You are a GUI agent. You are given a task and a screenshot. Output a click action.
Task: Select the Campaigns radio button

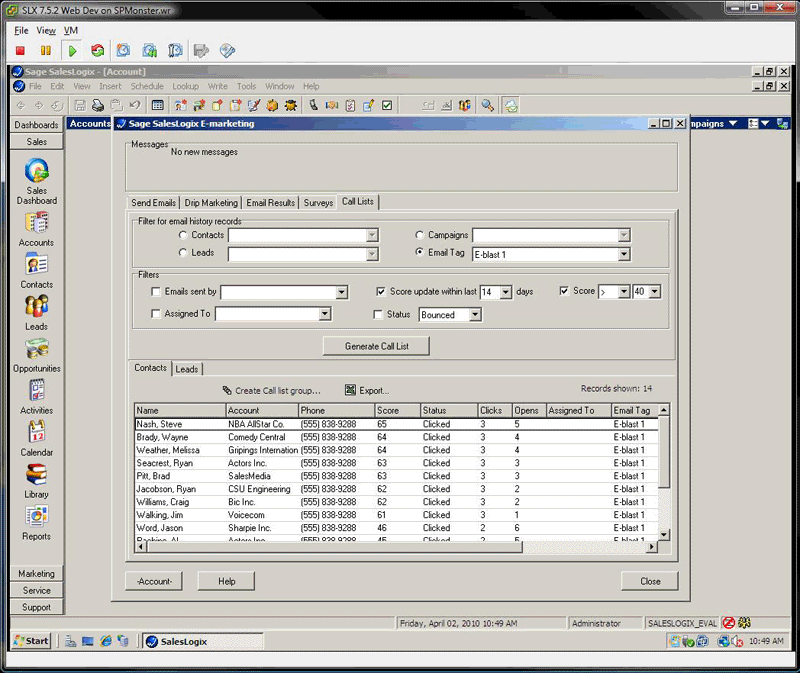tap(419, 235)
